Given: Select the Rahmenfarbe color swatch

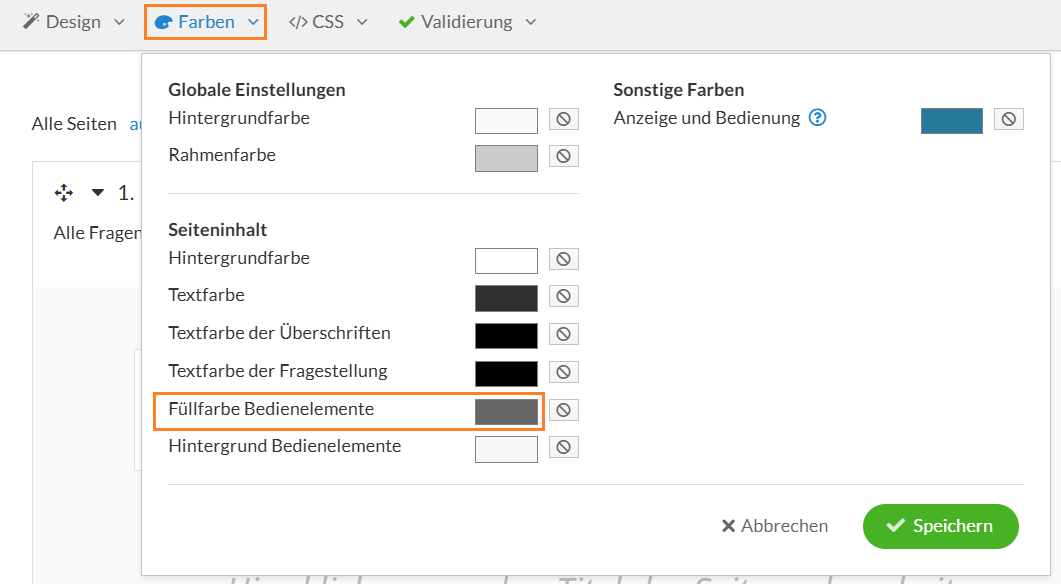Looking at the screenshot, I should coord(506,158).
